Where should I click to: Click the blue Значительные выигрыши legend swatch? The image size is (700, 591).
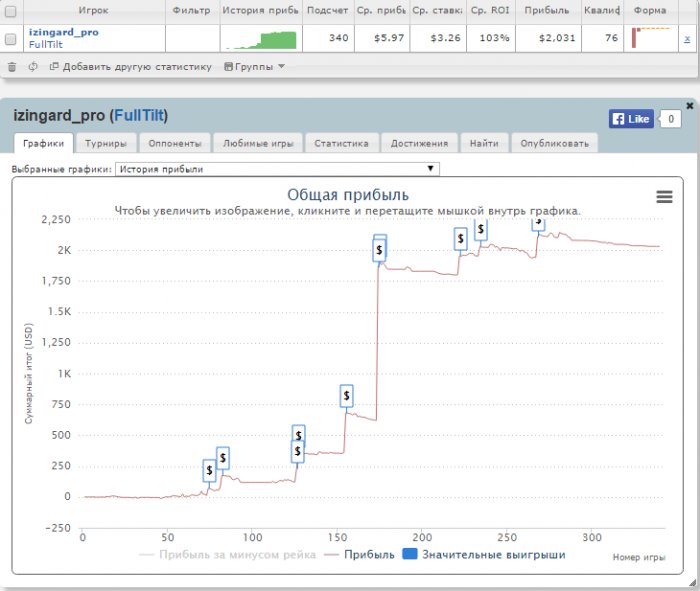[x=410, y=554]
